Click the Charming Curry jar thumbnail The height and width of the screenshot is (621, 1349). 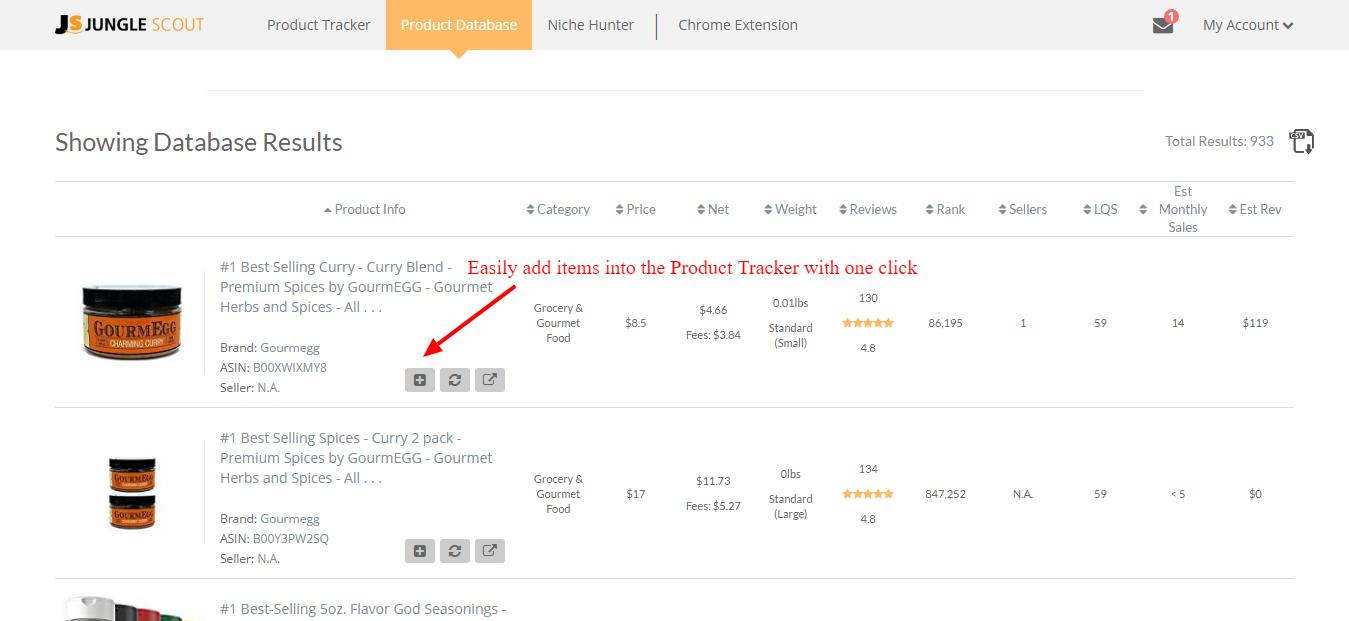pyautogui.click(x=130, y=322)
